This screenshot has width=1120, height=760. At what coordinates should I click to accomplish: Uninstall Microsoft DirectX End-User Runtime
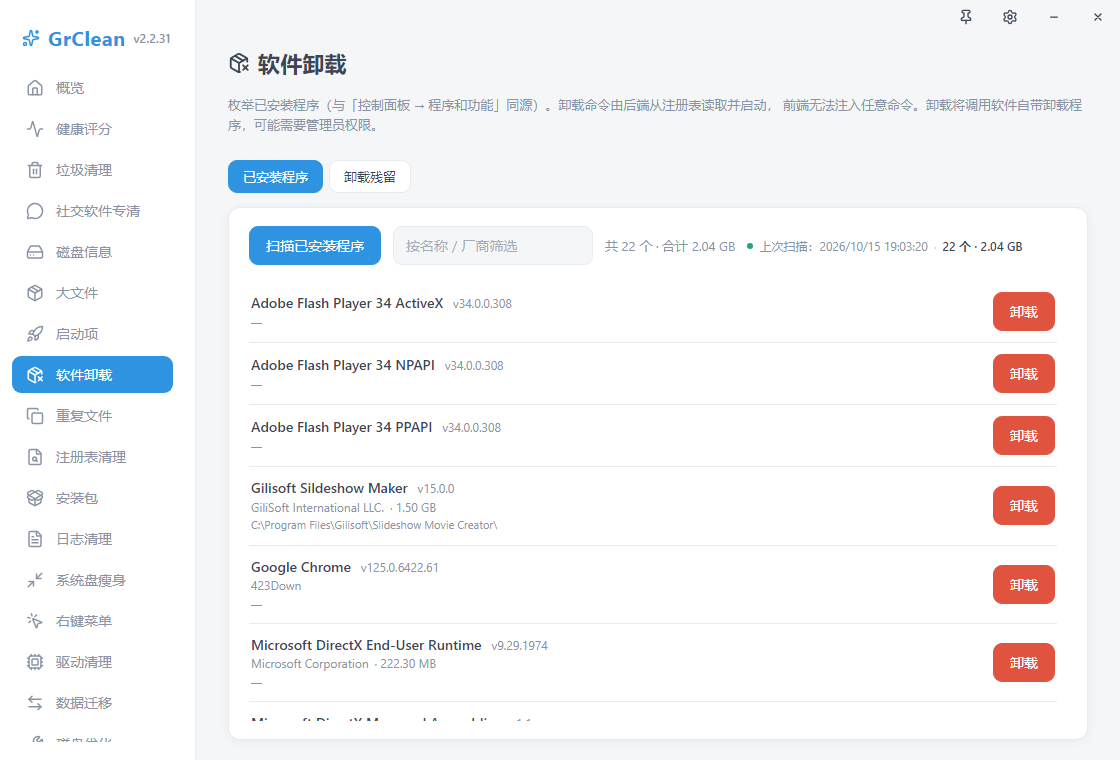point(1024,663)
